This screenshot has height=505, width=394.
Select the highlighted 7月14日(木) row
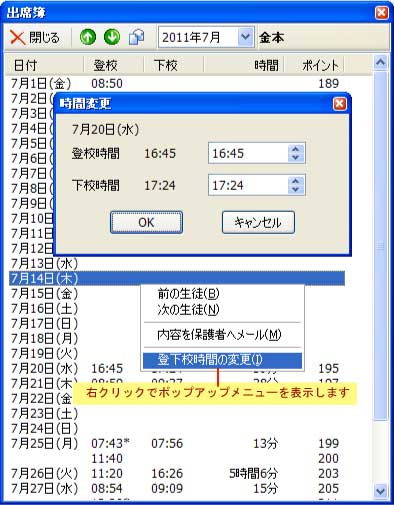(177, 278)
